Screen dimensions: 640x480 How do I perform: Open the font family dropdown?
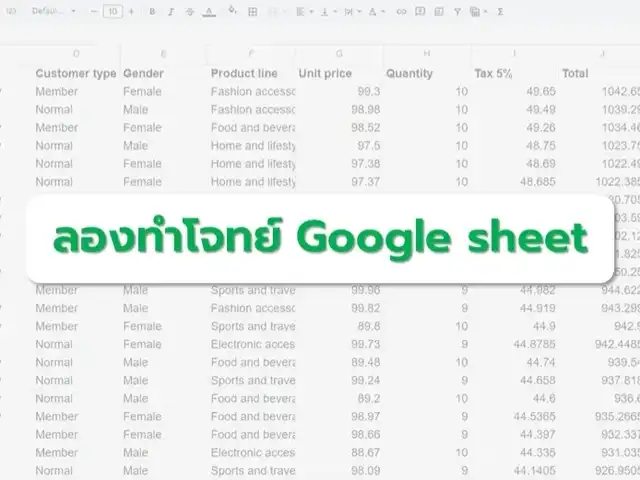click(x=54, y=12)
